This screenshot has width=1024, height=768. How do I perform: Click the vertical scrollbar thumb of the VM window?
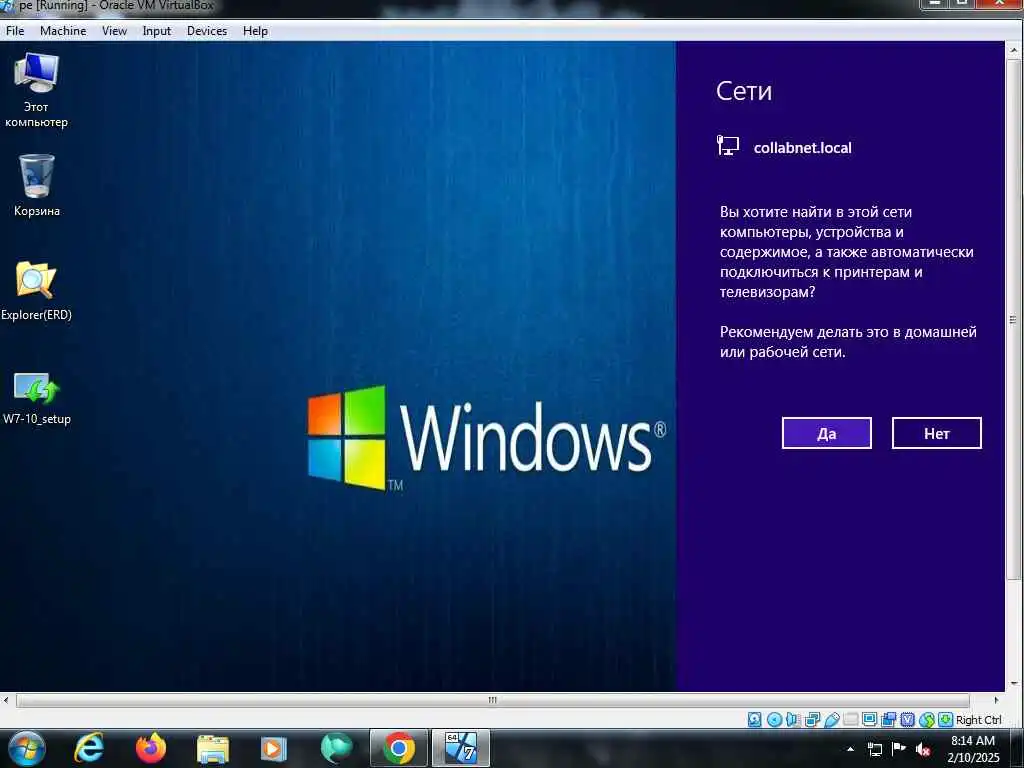click(x=1014, y=320)
